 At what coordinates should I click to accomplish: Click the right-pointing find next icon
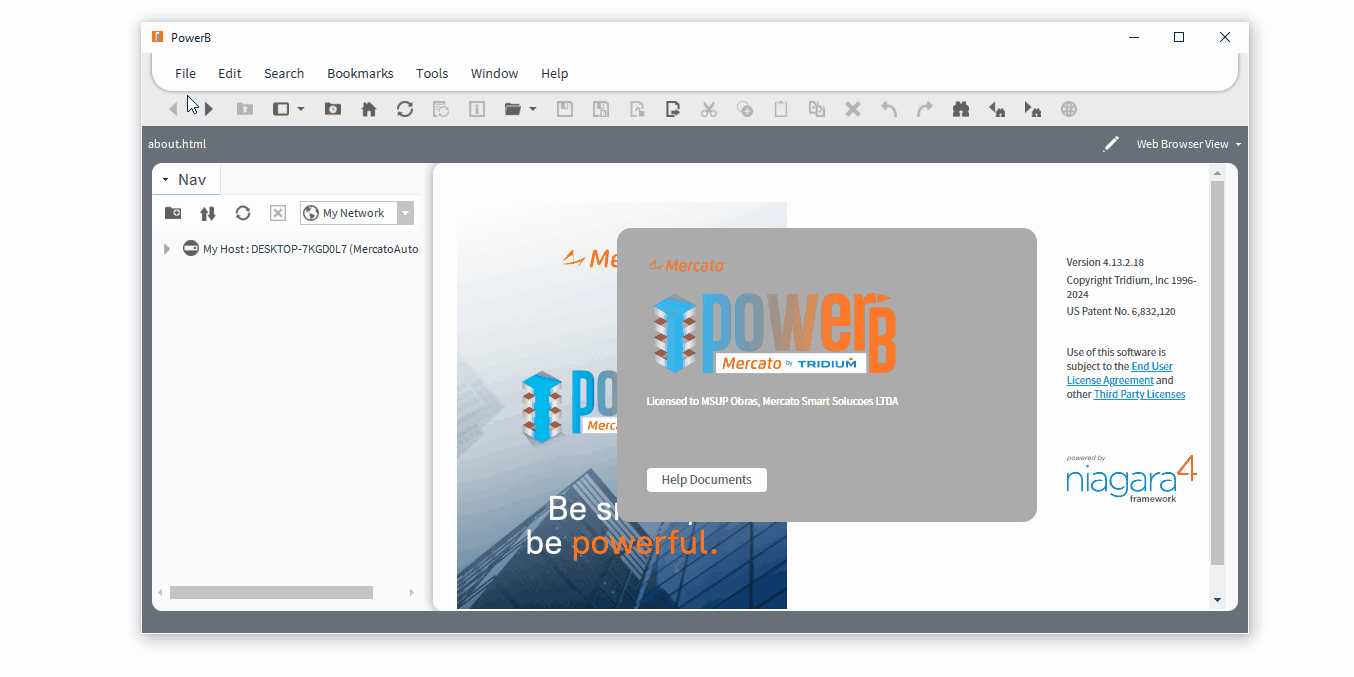pyautogui.click(x=1033, y=109)
